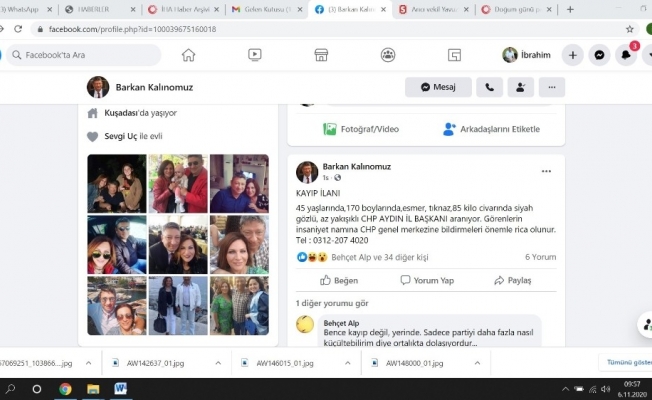Click the Create plus icon in header
This screenshot has width=652, height=400.
pos(573,55)
